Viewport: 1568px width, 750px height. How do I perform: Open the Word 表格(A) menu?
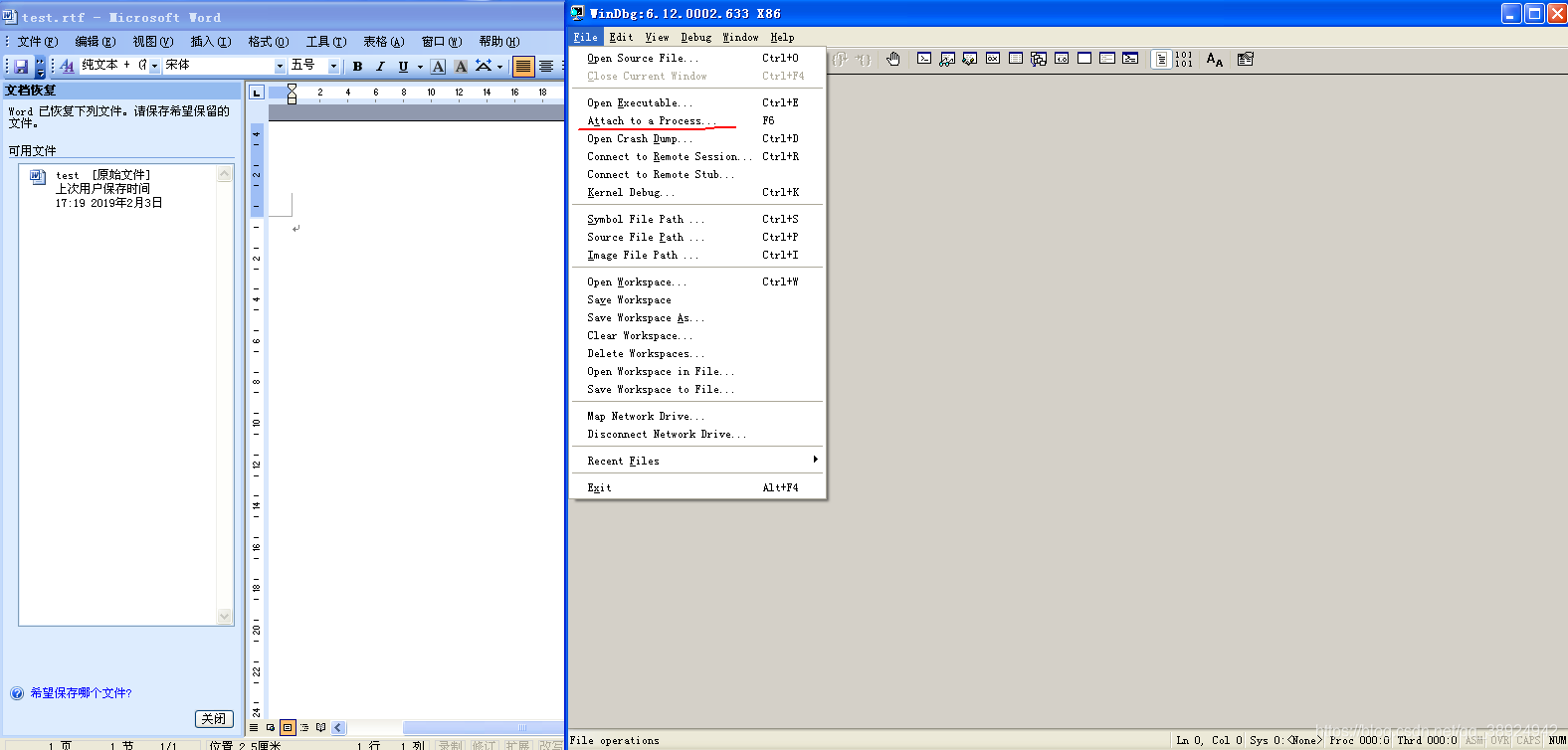[x=384, y=42]
